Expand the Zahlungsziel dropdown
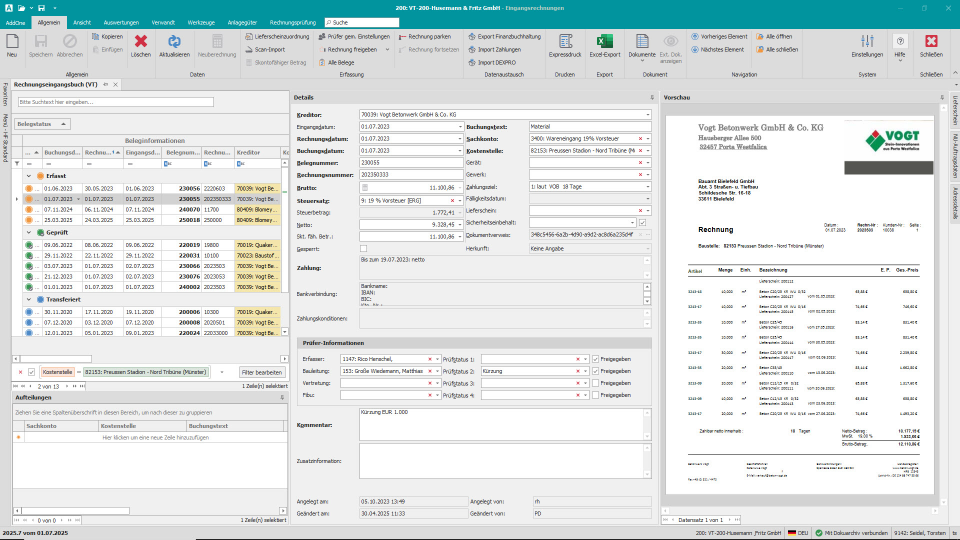Viewport: 960px width, 540px height. (x=649, y=187)
